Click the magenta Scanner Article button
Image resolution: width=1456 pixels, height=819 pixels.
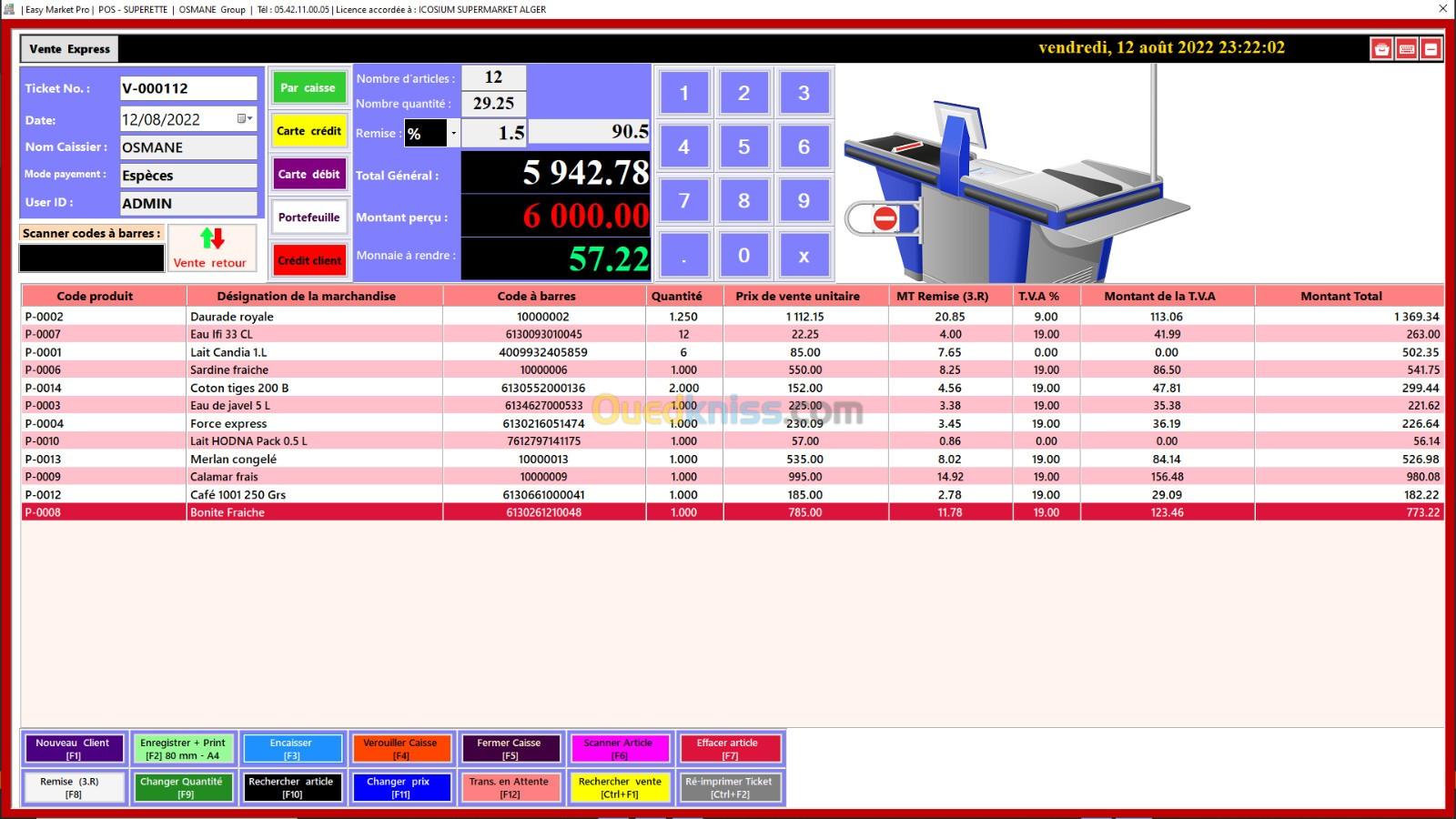tap(618, 749)
